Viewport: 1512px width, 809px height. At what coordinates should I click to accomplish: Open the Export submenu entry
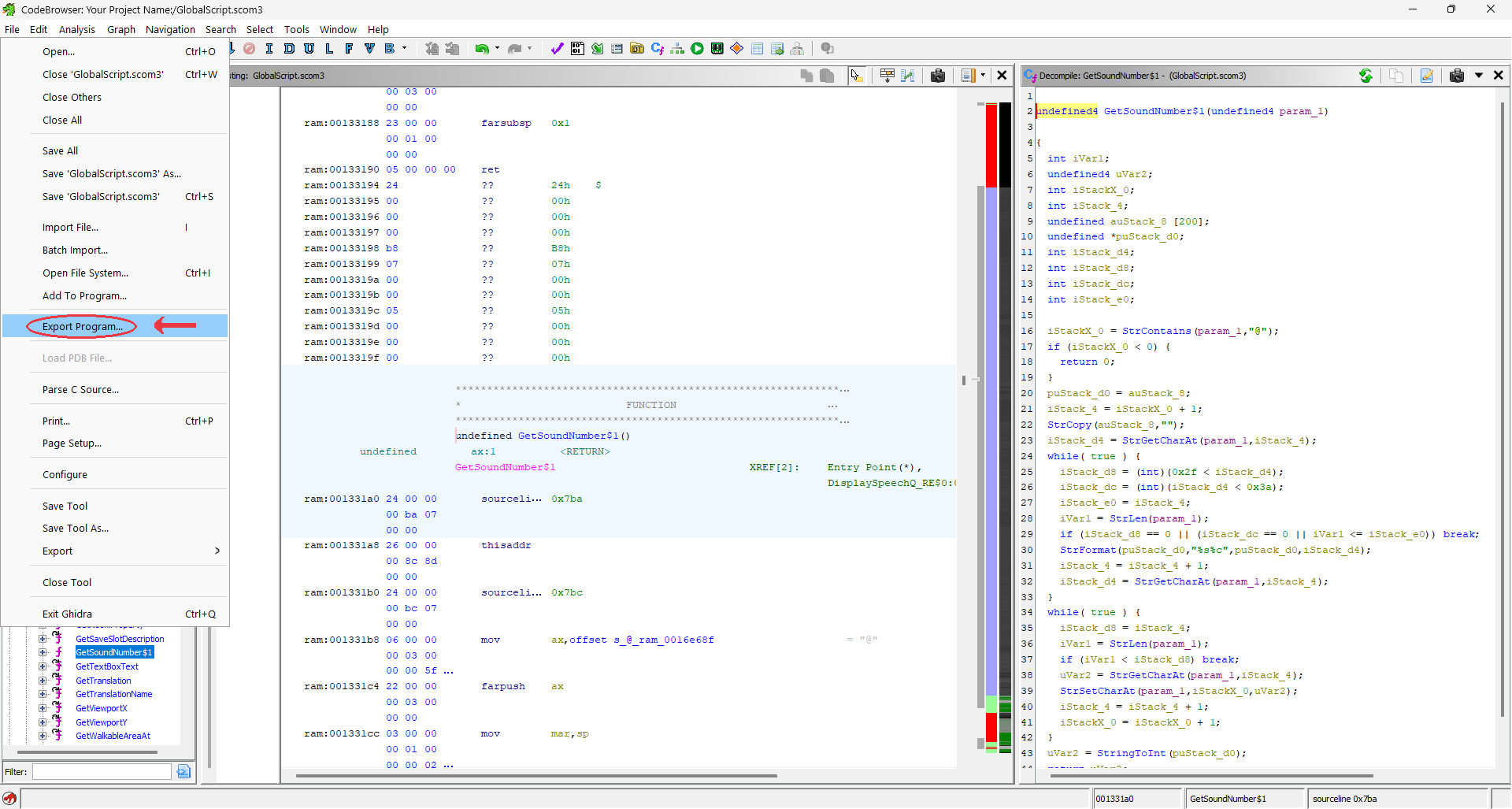point(115,551)
